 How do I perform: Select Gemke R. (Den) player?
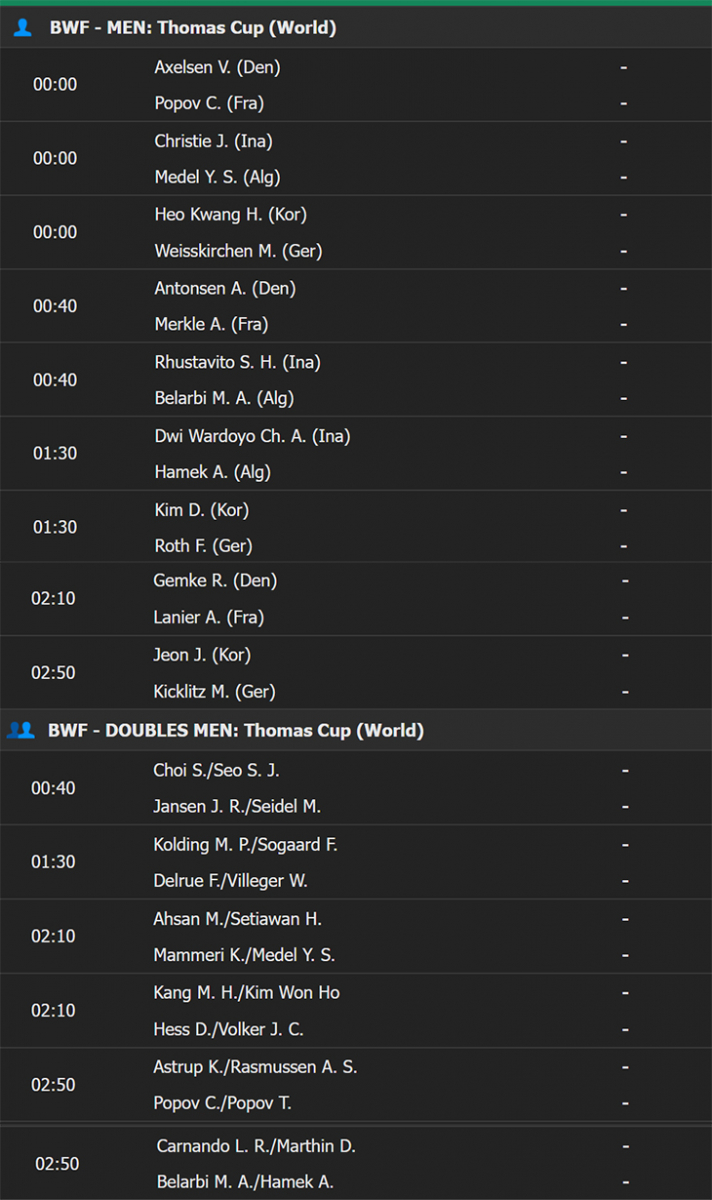(215, 580)
